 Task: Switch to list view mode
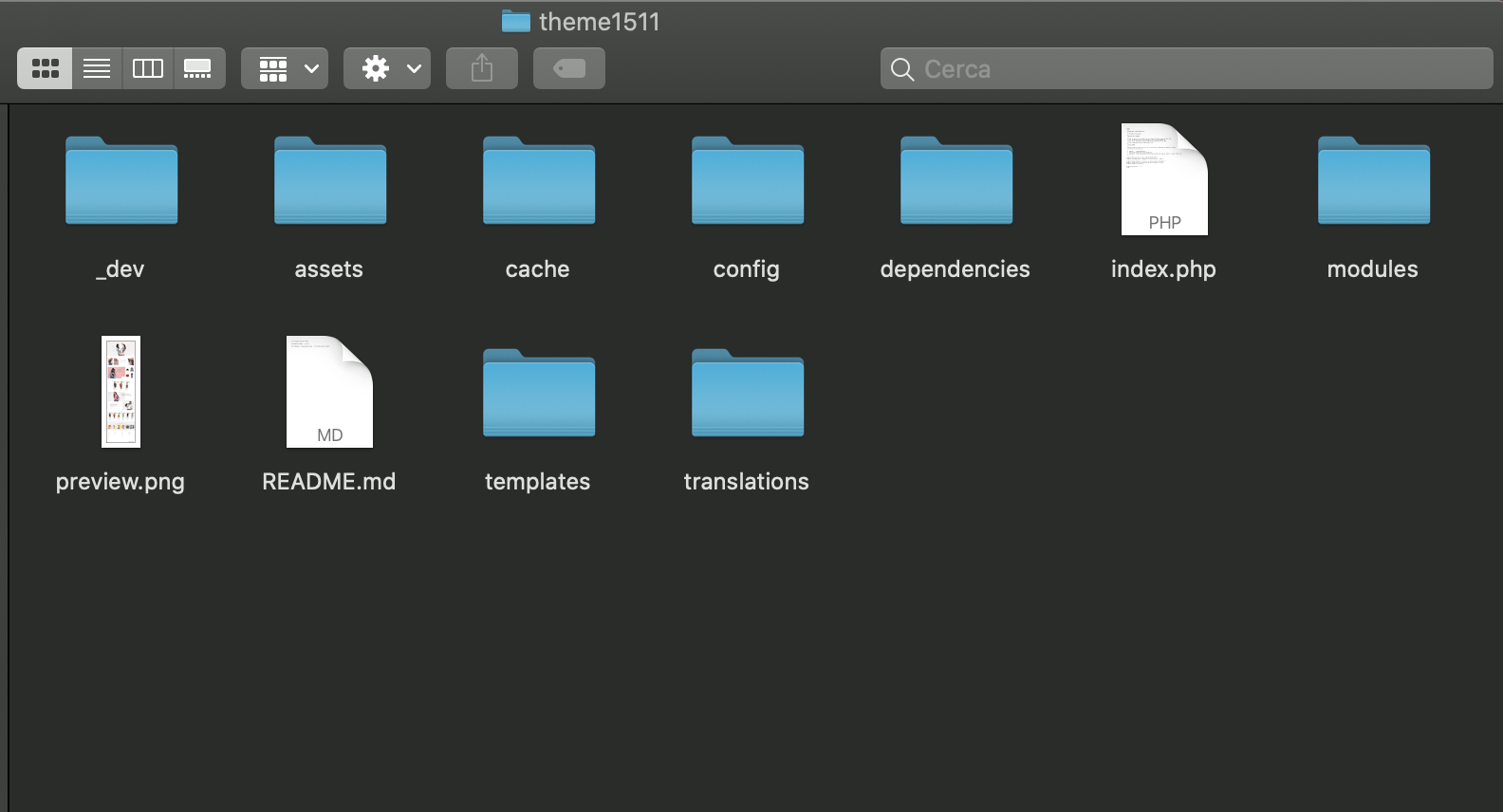(97, 68)
